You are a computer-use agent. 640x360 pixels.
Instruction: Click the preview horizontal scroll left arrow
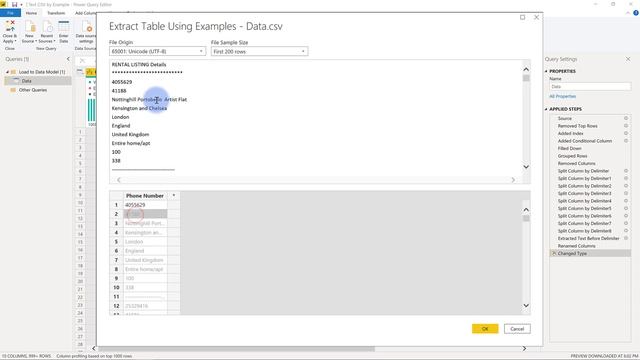[119, 180]
